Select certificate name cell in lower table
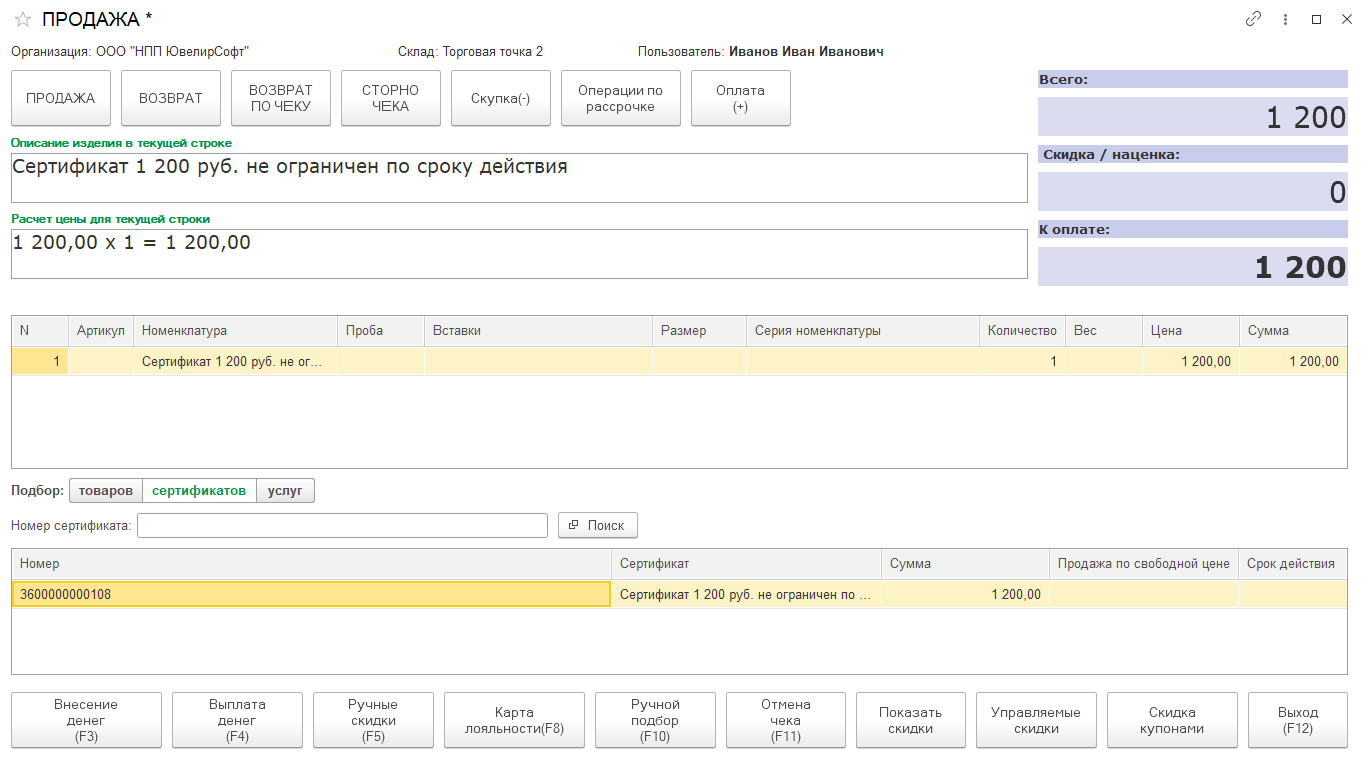 [746, 594]
